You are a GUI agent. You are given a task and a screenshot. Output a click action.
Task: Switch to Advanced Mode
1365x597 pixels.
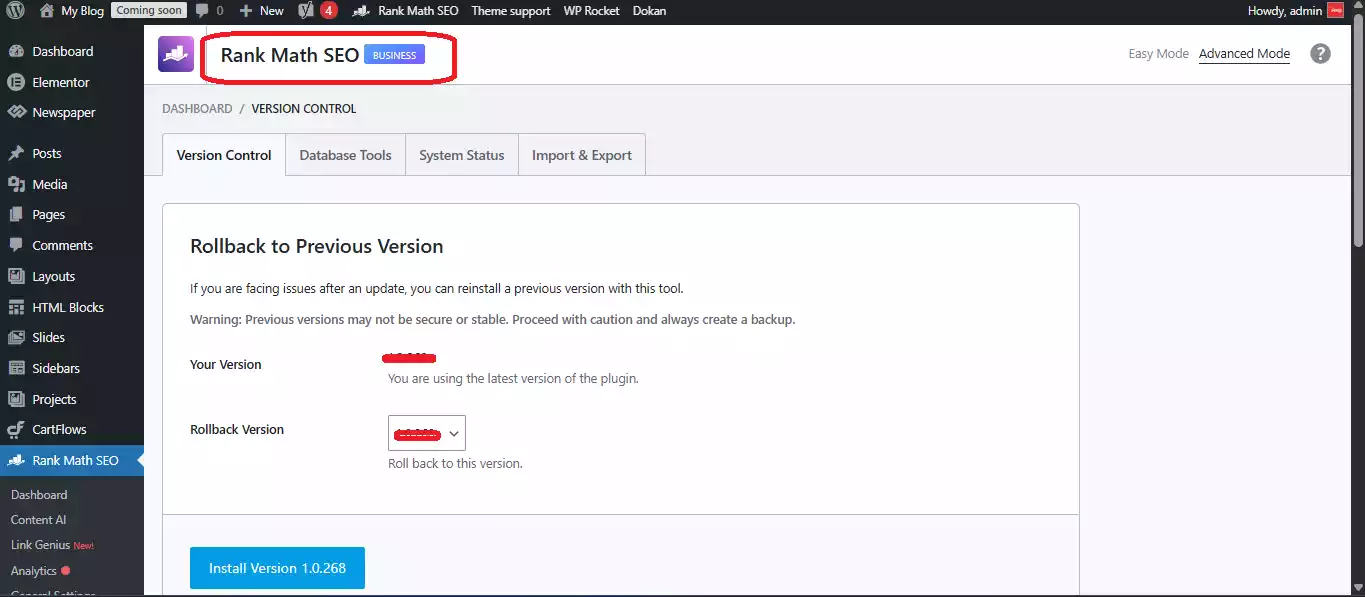1244,54
